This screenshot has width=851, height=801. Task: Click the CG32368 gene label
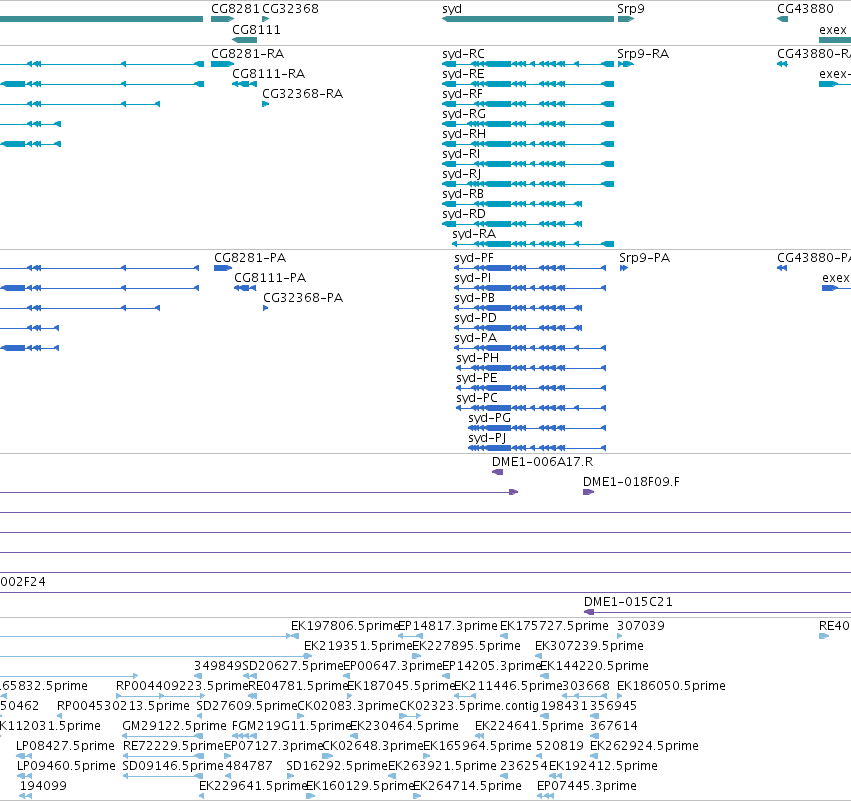point(290,9)
